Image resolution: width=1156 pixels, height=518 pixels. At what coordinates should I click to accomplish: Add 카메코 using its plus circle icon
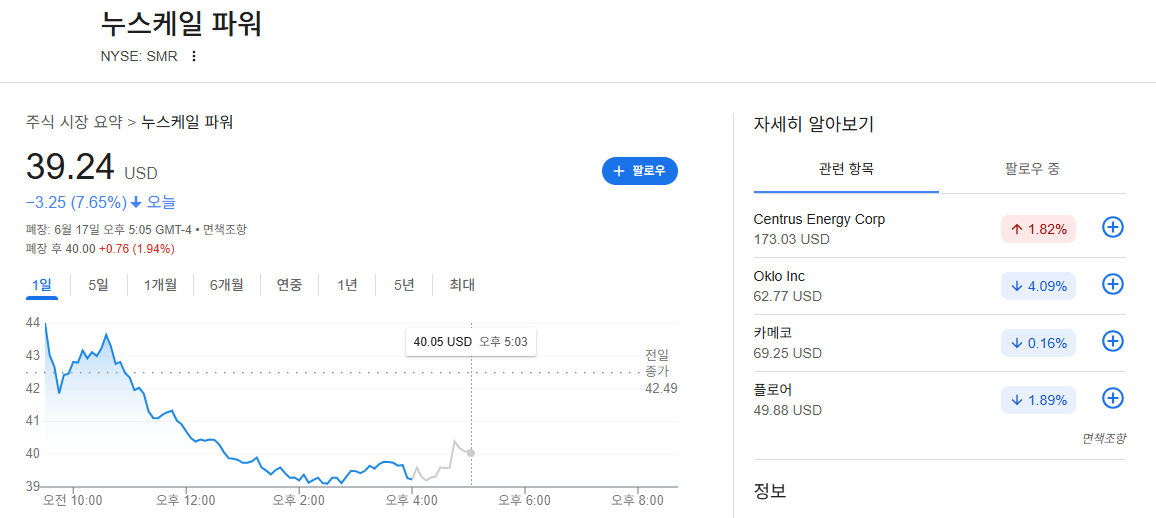pyautogui.click(x=1113, y=341)
